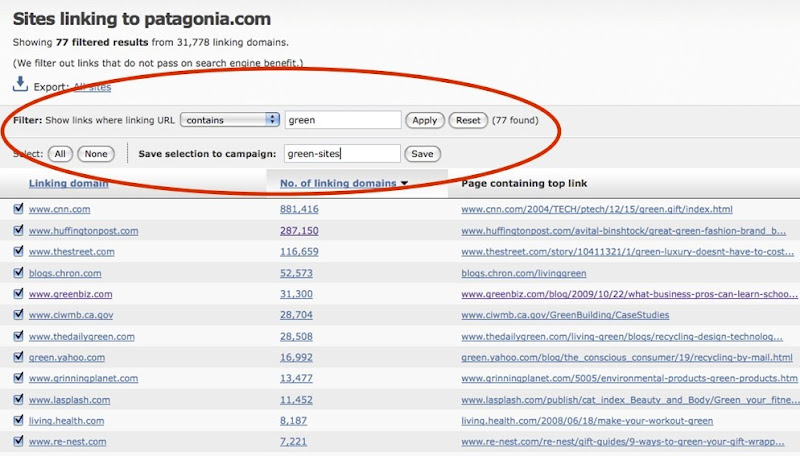The image size is (800, 456).
Task: Save selection to campaign
Action: (422, 154)
